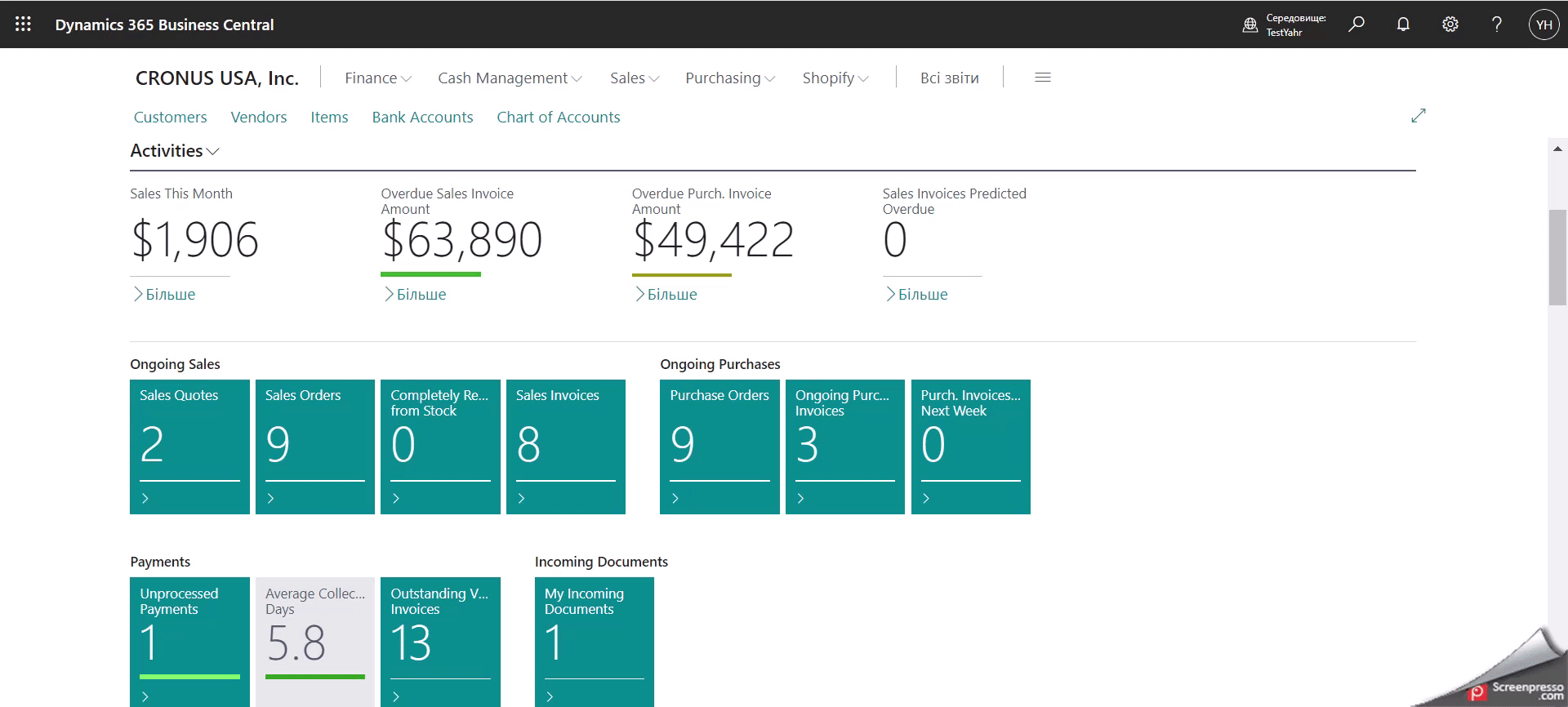The height and width of the screenshot is (707, 1568).
Task: Open the settings gear icon
Action: click(x=1450, y=24)
